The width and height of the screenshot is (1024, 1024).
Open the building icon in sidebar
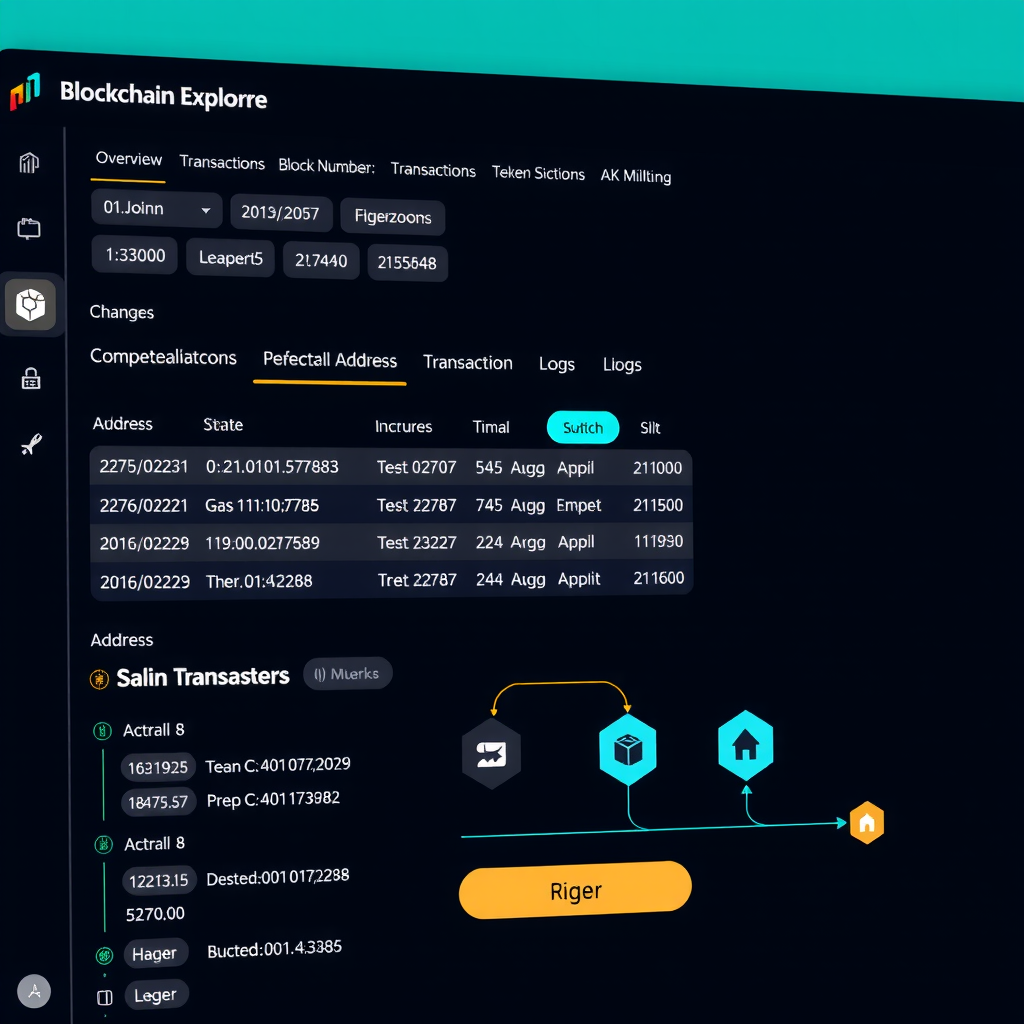click(x=29, y=163)
